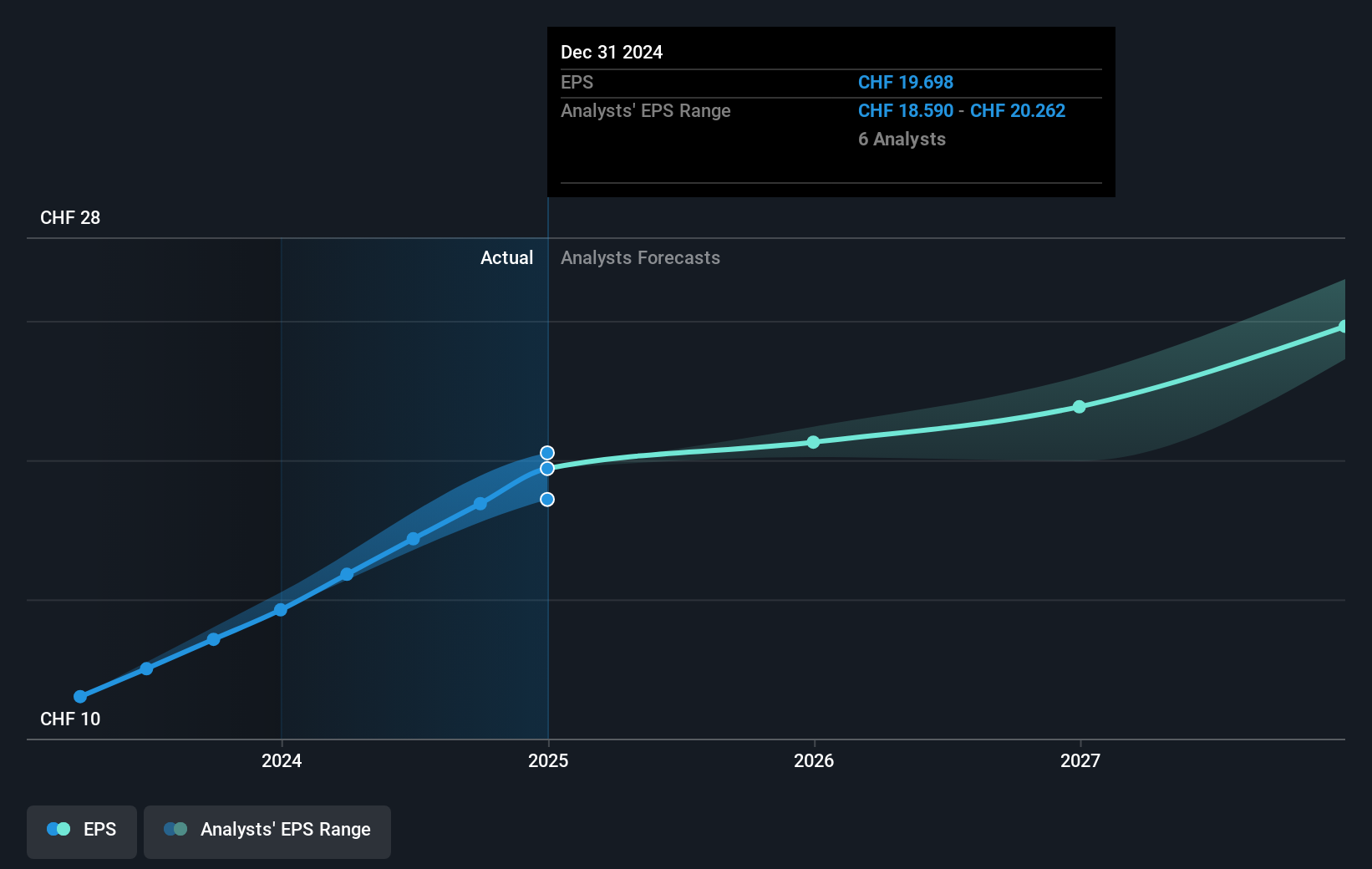1372x869 pixels.
Task: Click the 2025 x-axis label
Action: coord(548,760)
